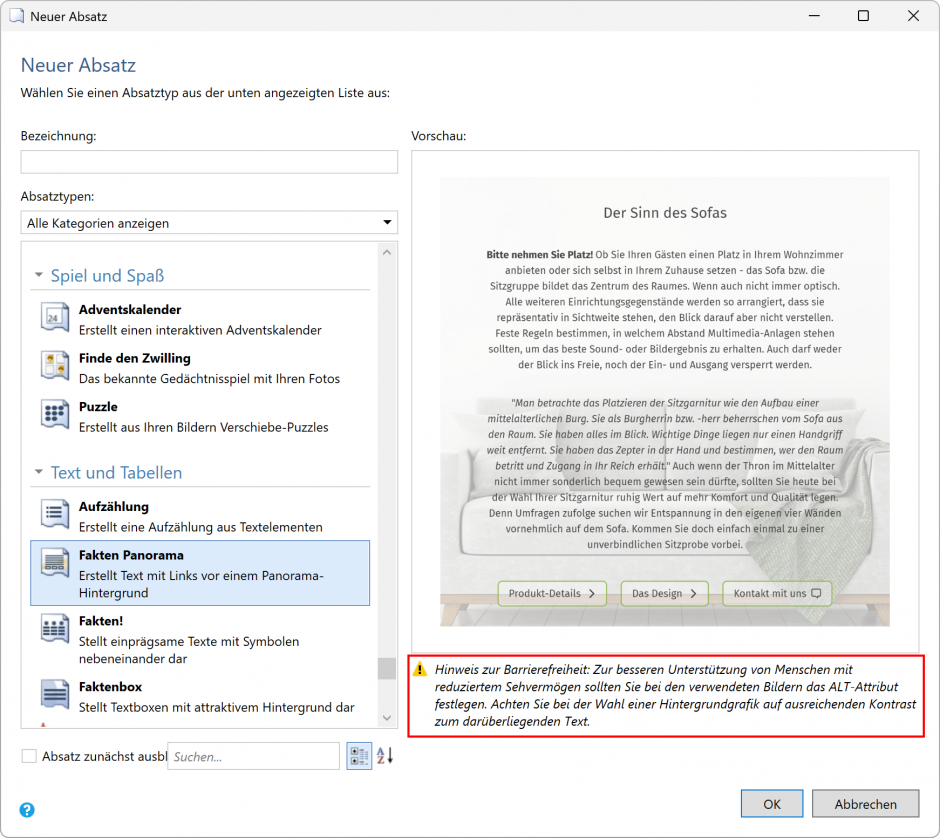Click the Fakten! paragraph icon
Viewport: 940px width, 838px height.
coord(54,629)
